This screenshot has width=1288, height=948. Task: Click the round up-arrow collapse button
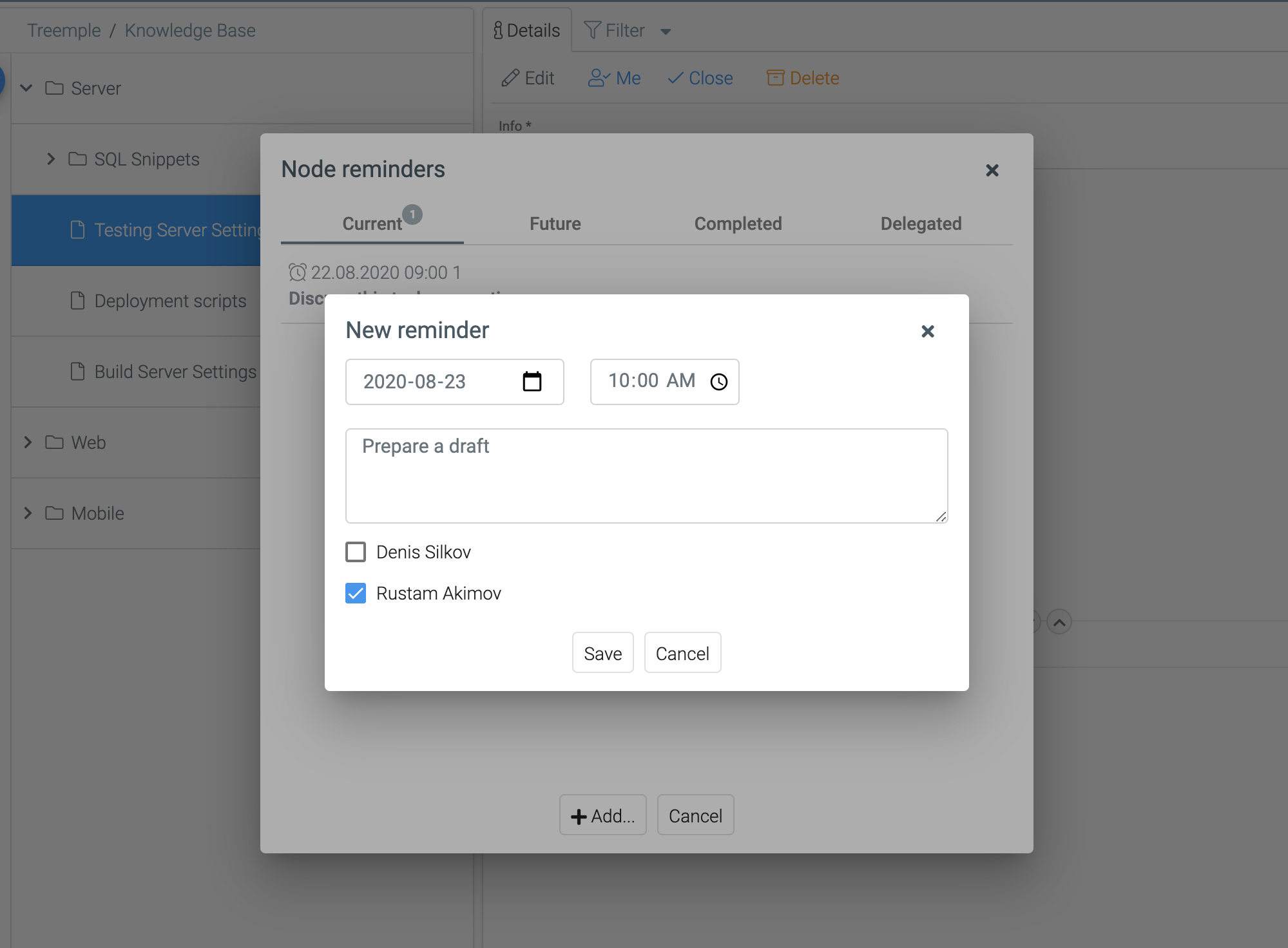pos(1059,622)
